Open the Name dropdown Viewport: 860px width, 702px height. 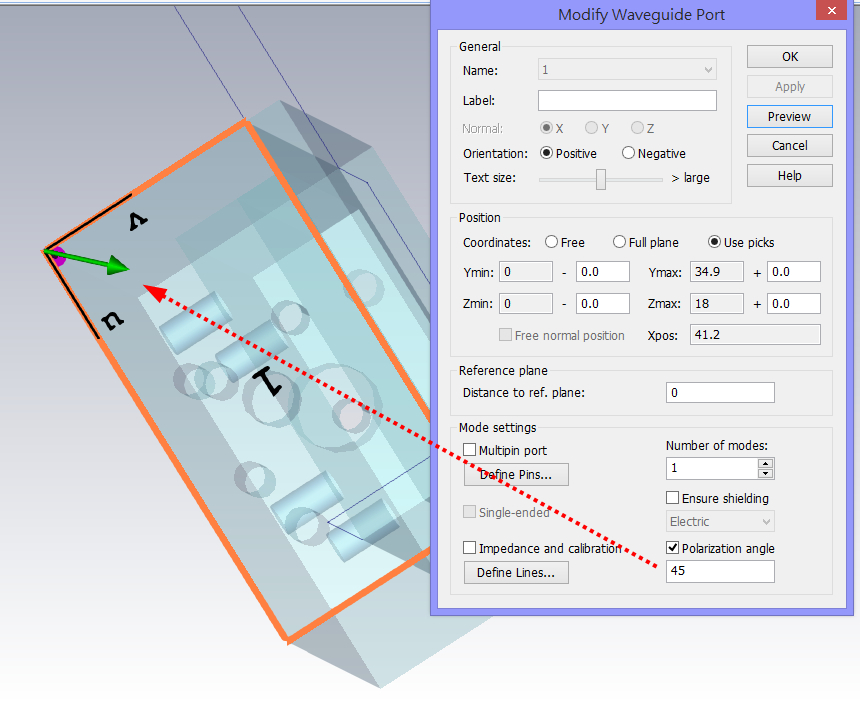tap(627, 70)
